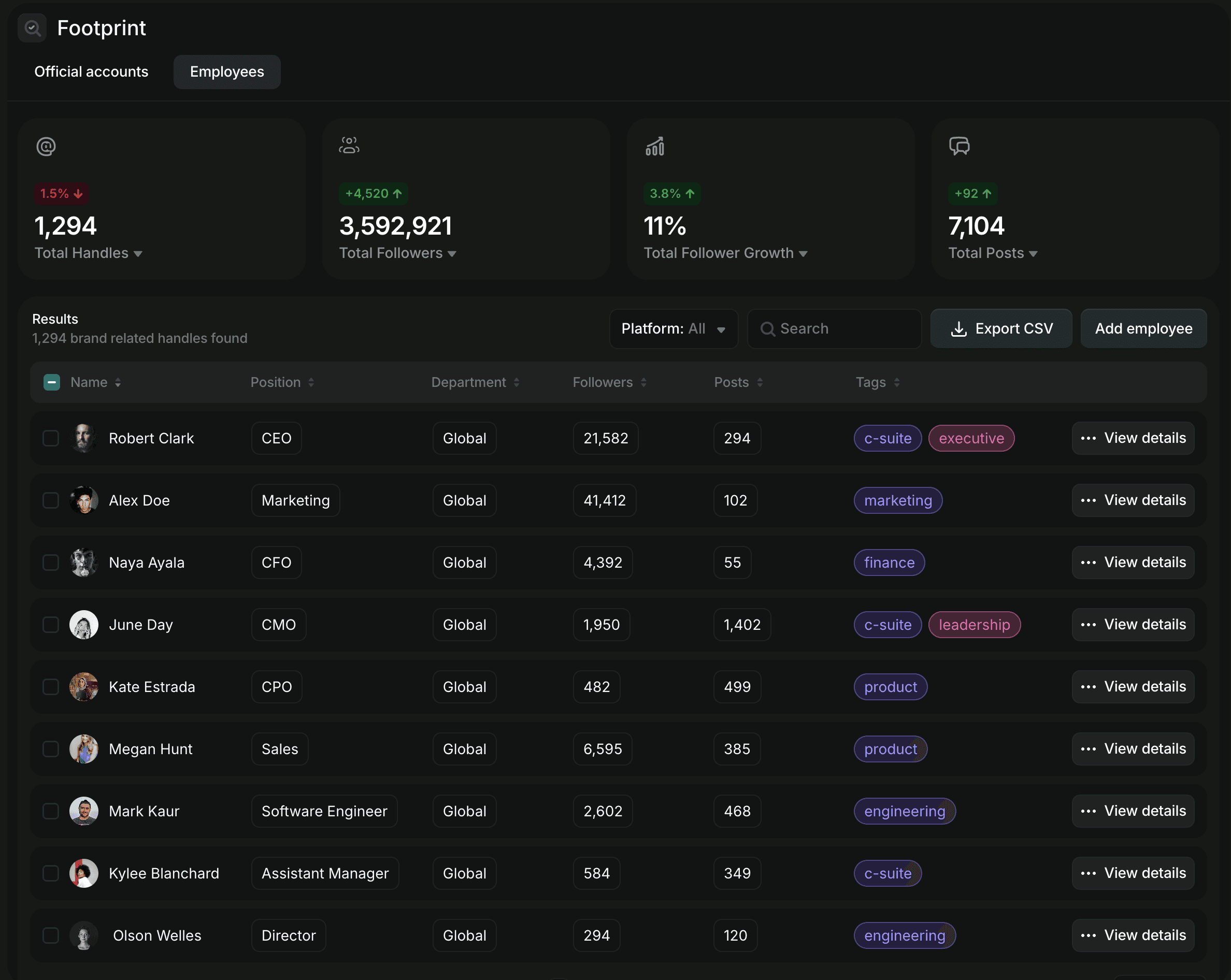
Task: Switch to Official accounts tab
Action: [x=91, y=72]
